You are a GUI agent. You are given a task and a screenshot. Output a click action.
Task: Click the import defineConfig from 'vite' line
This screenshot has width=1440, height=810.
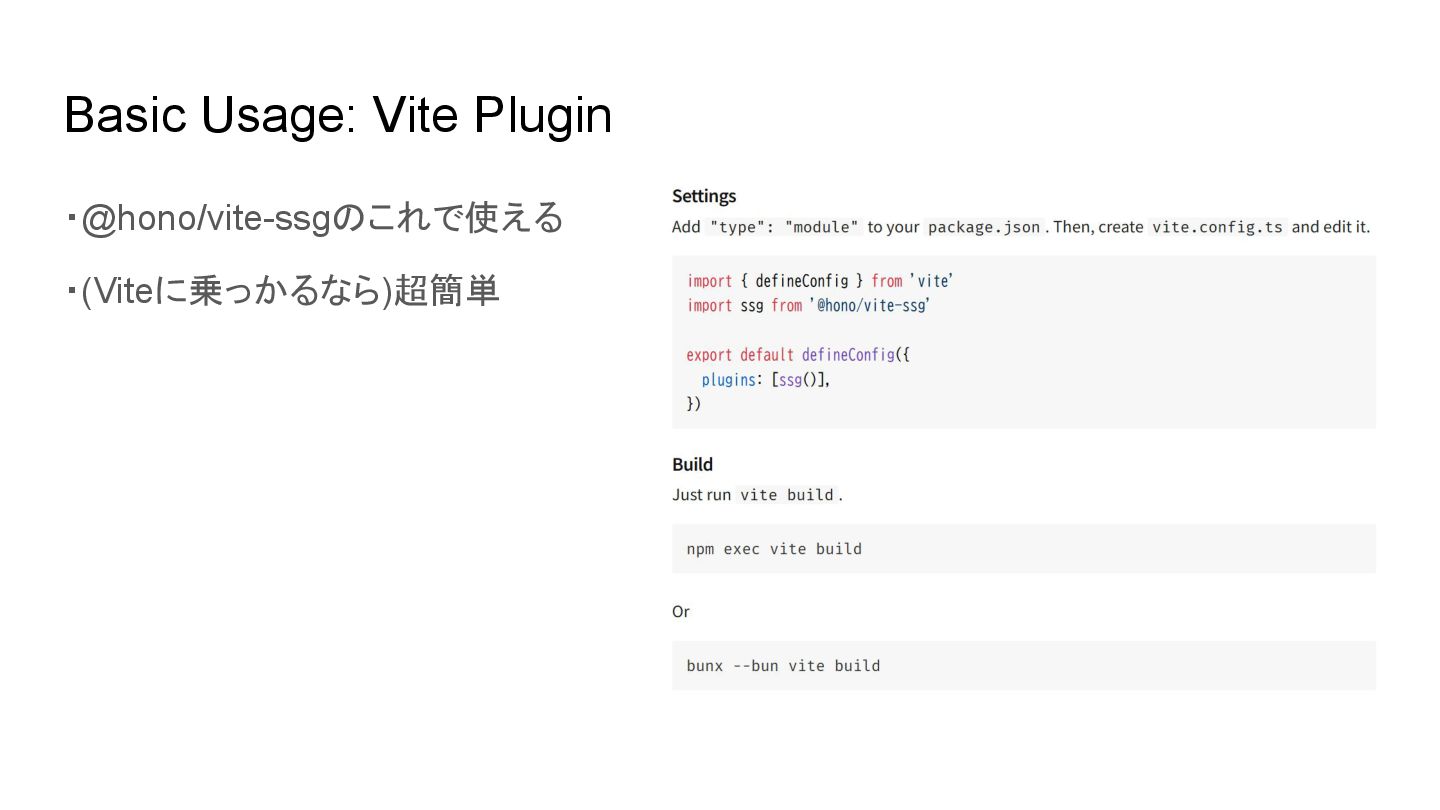(819, 281)
